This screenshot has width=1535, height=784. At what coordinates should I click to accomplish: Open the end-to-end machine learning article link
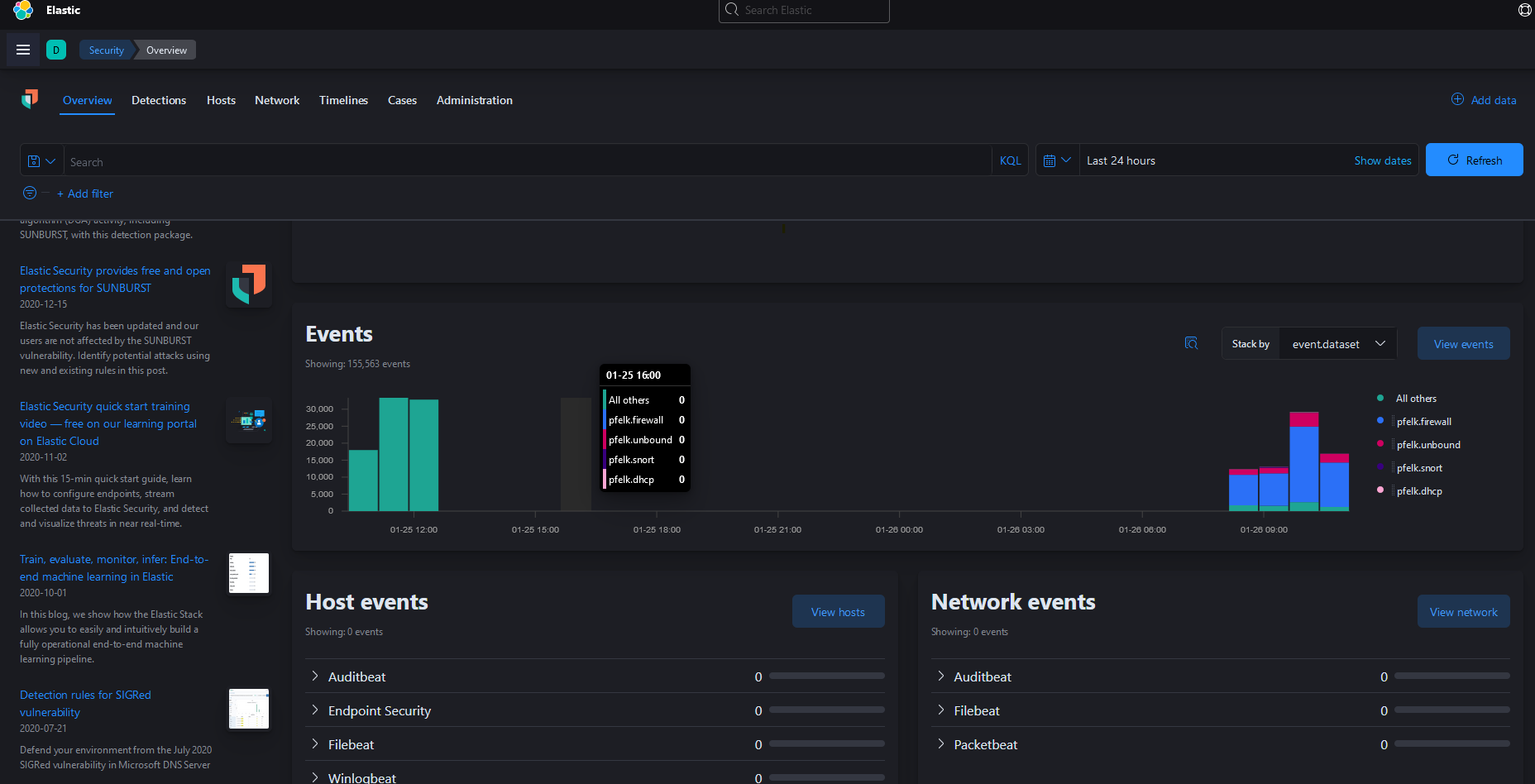point(114,568)
